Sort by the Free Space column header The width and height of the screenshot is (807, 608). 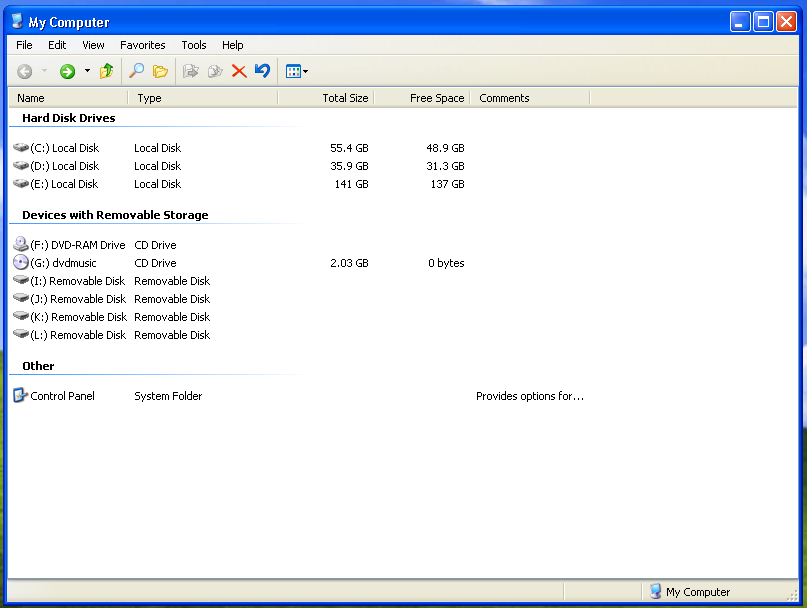422,98
